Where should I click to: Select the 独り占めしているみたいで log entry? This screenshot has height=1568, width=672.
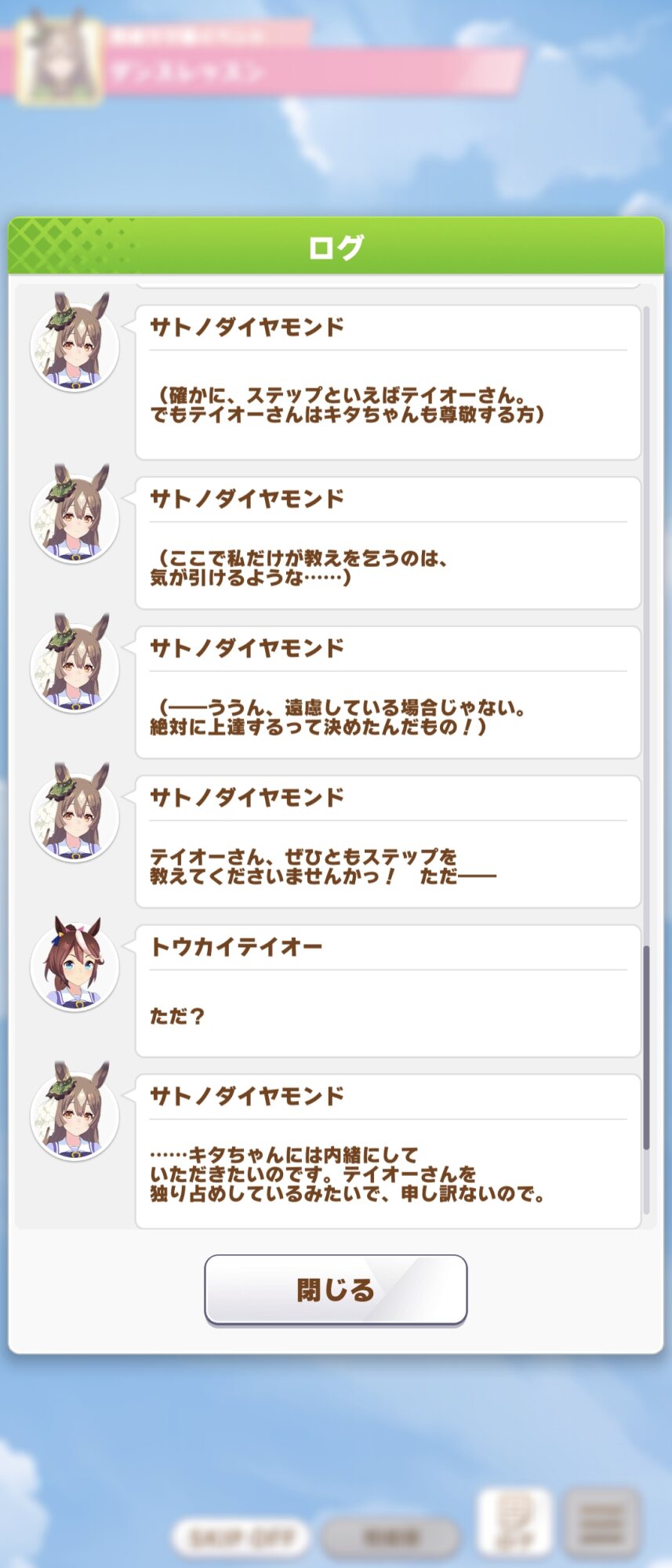pyautogui.click(x=388, y=1151)
